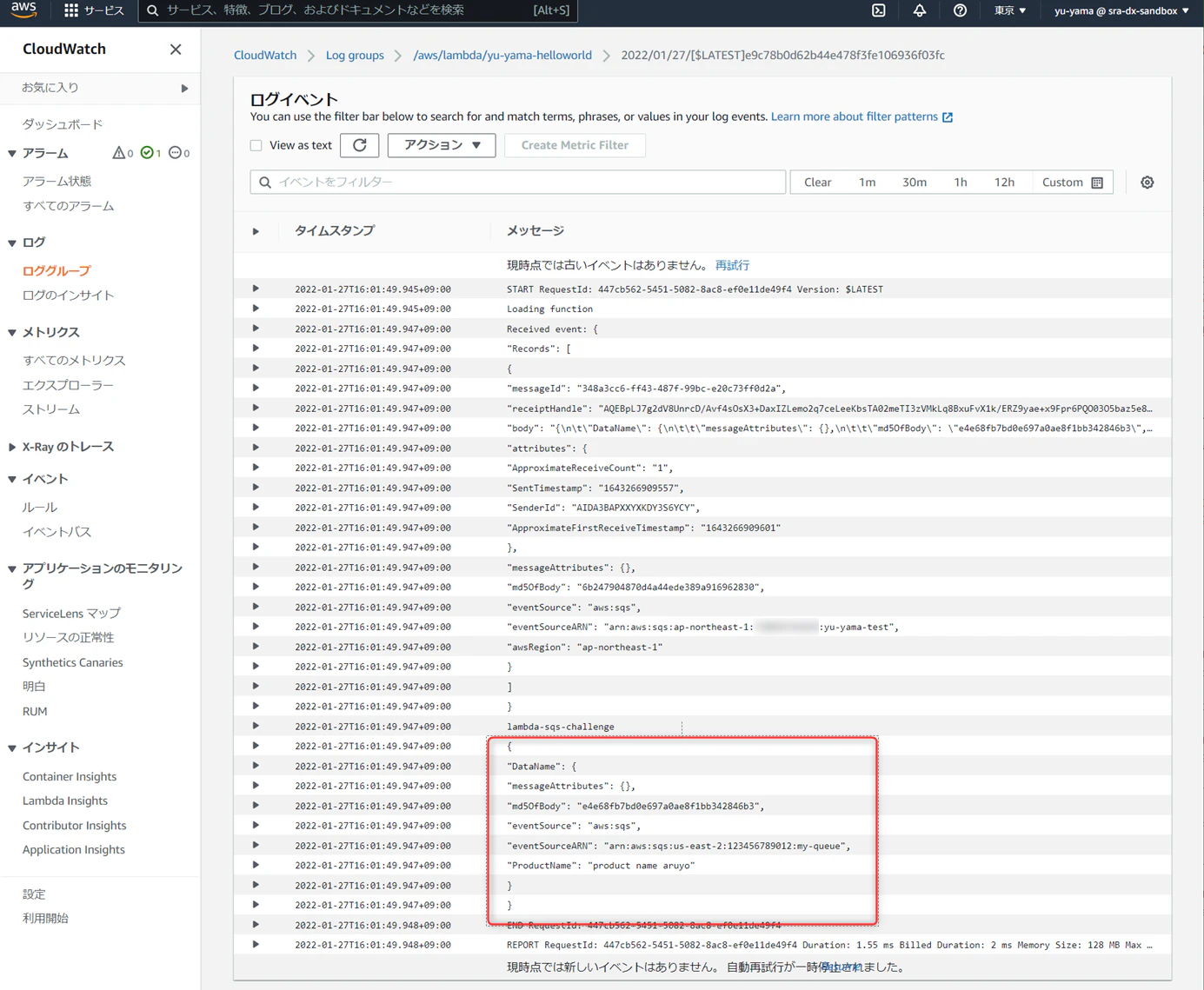Open イベントバス in the sidebar
This screenshot has height=990, width=1204.
point(57,532)
